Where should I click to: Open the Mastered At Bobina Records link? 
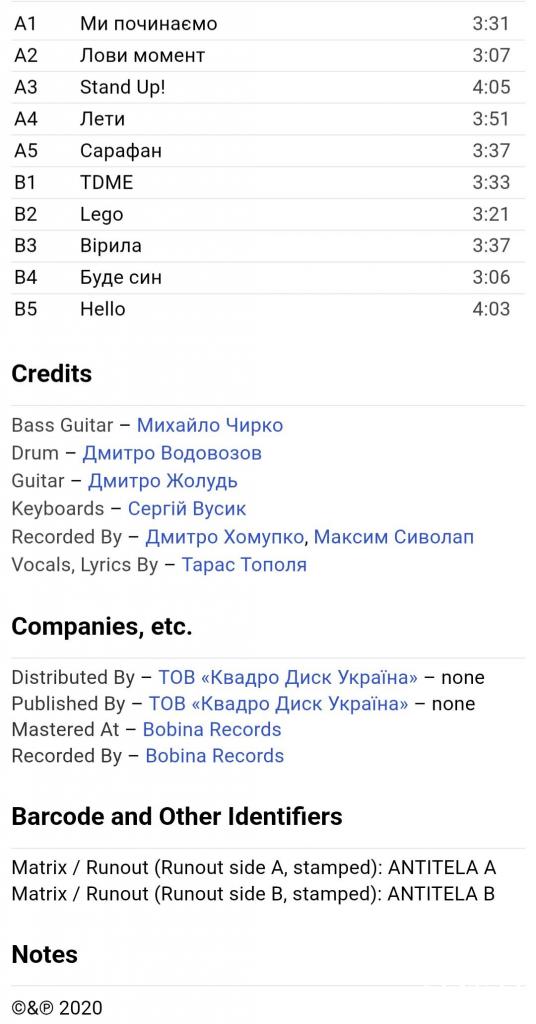[x=212, y=729]
